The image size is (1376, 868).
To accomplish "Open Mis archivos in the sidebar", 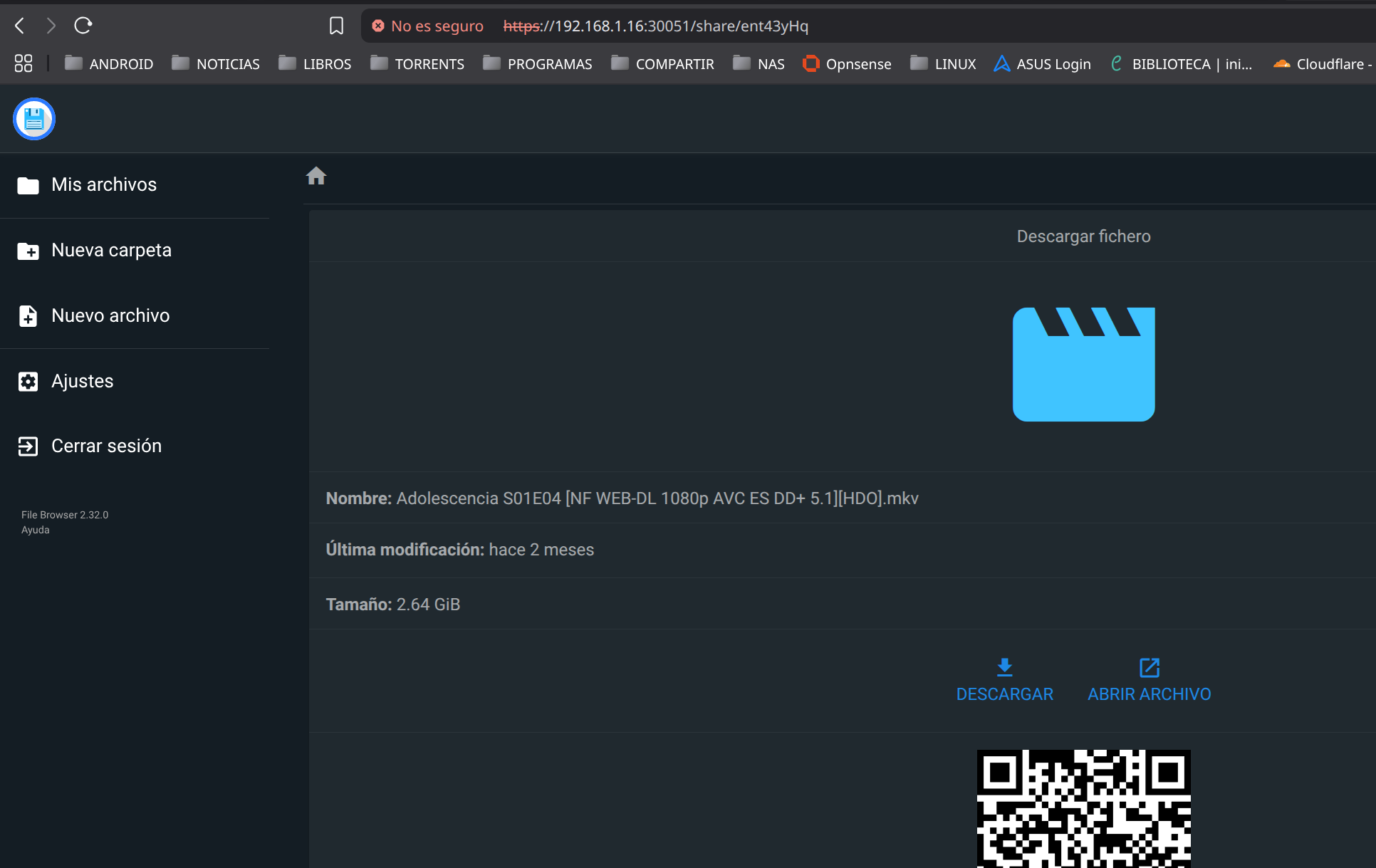I will coord(104,185).
